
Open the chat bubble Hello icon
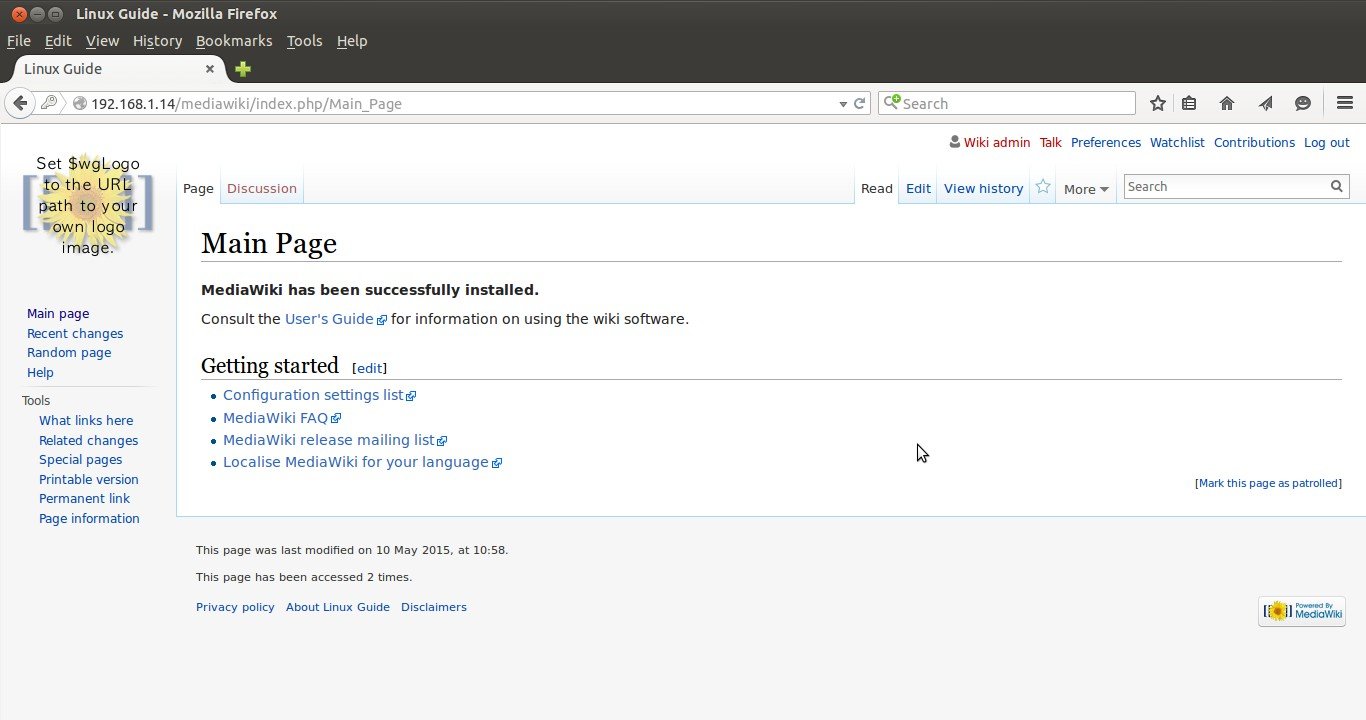[x=1303, y=103]
